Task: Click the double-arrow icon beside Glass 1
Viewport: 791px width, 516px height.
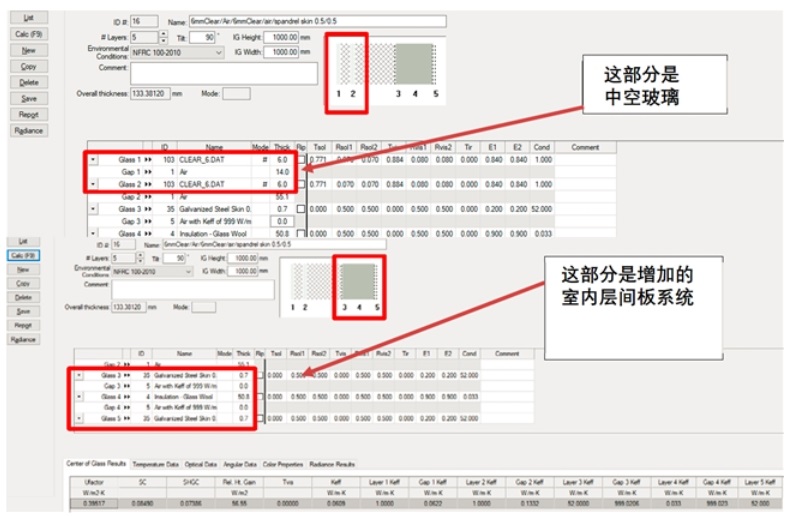Action: 149,159
